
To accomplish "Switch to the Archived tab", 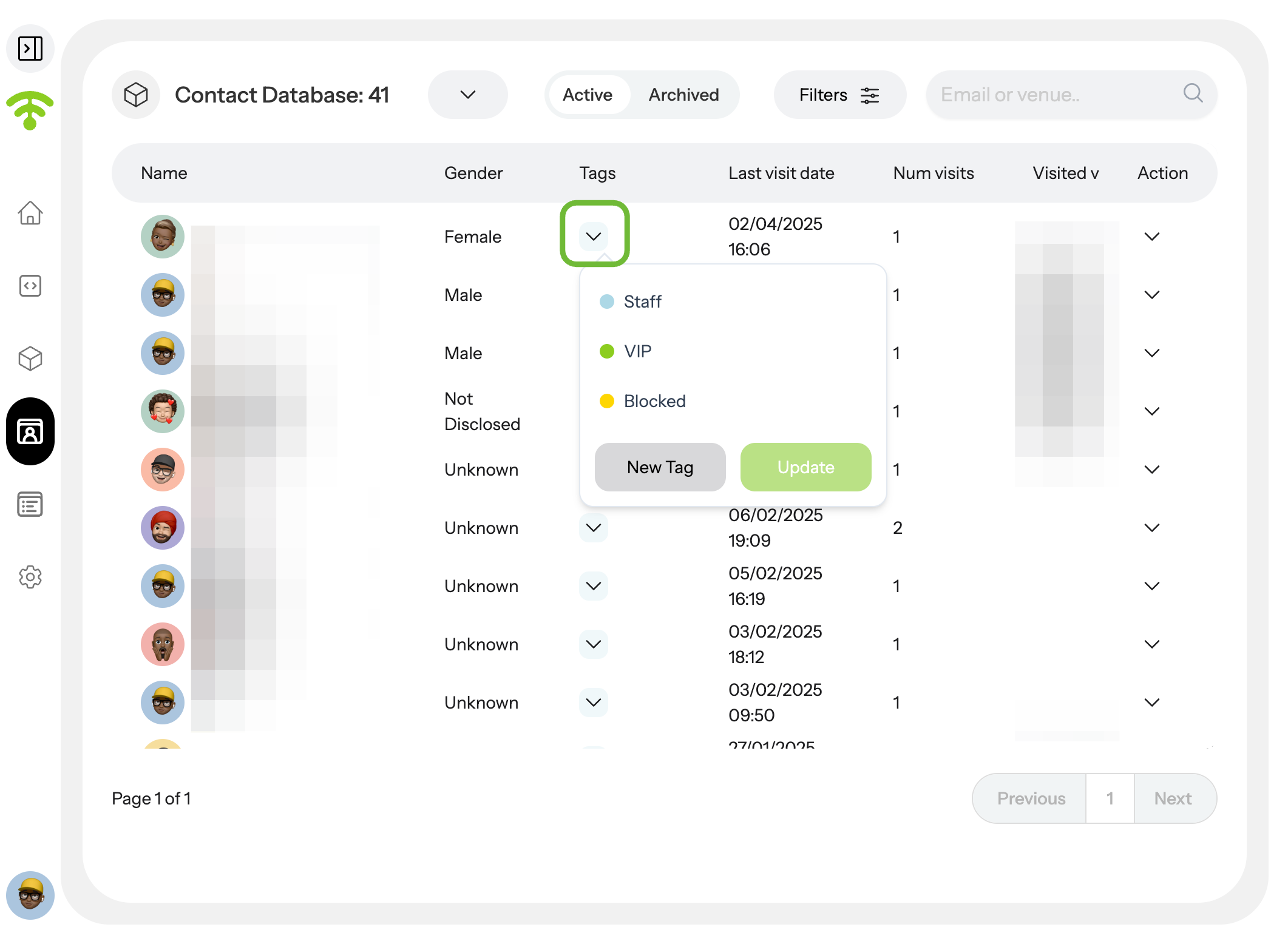I will (x=683, y=95).
